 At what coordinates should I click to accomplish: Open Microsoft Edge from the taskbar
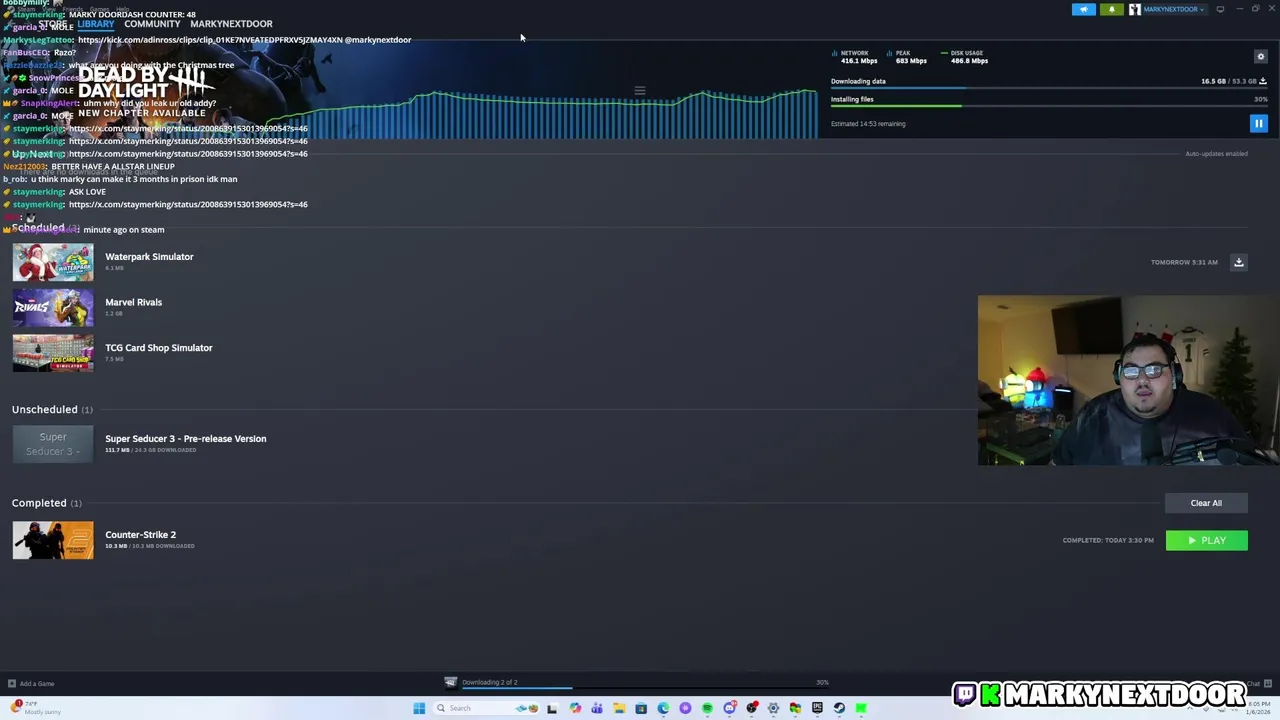(663, 708)
